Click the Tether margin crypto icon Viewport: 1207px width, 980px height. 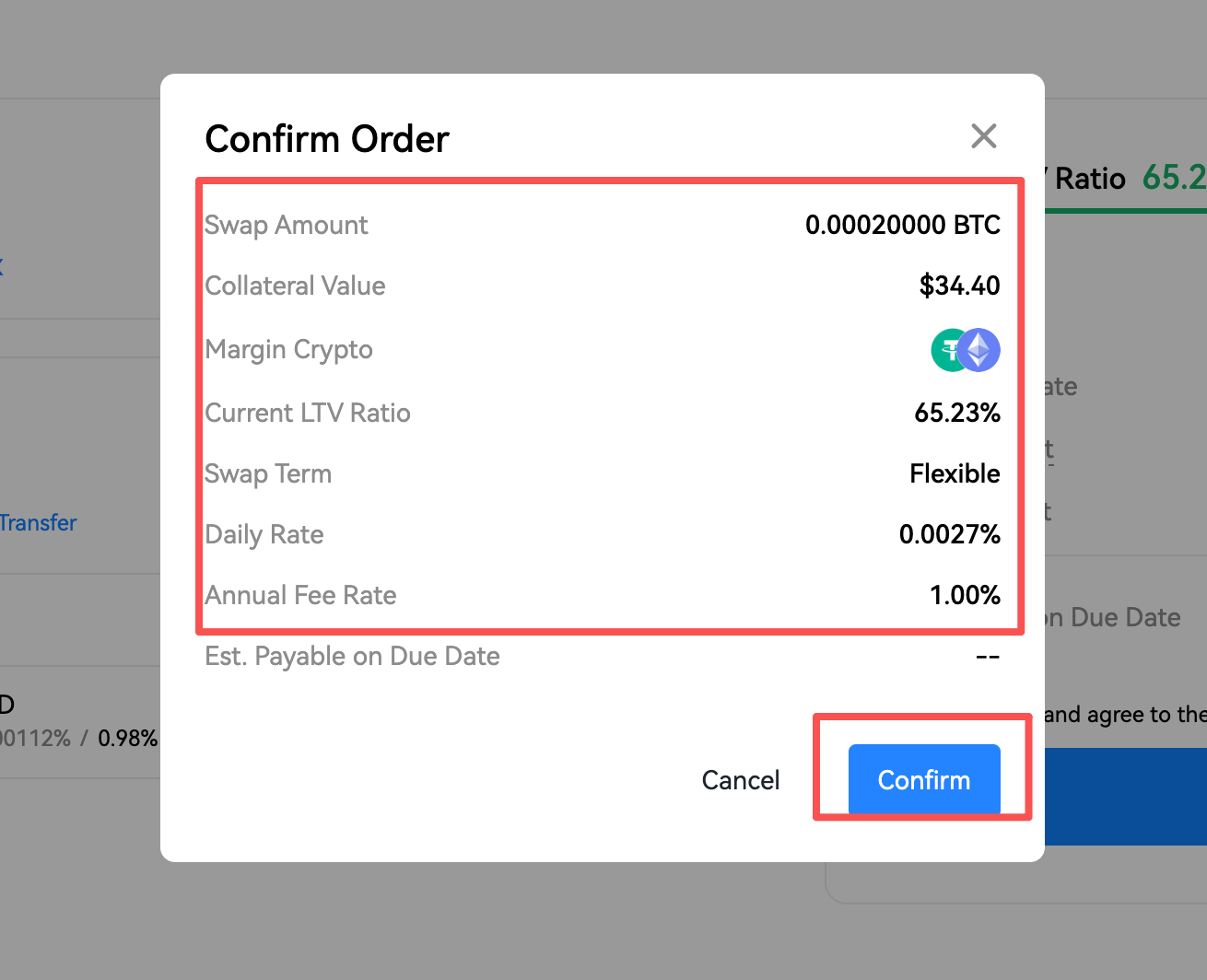coord(945,350)
